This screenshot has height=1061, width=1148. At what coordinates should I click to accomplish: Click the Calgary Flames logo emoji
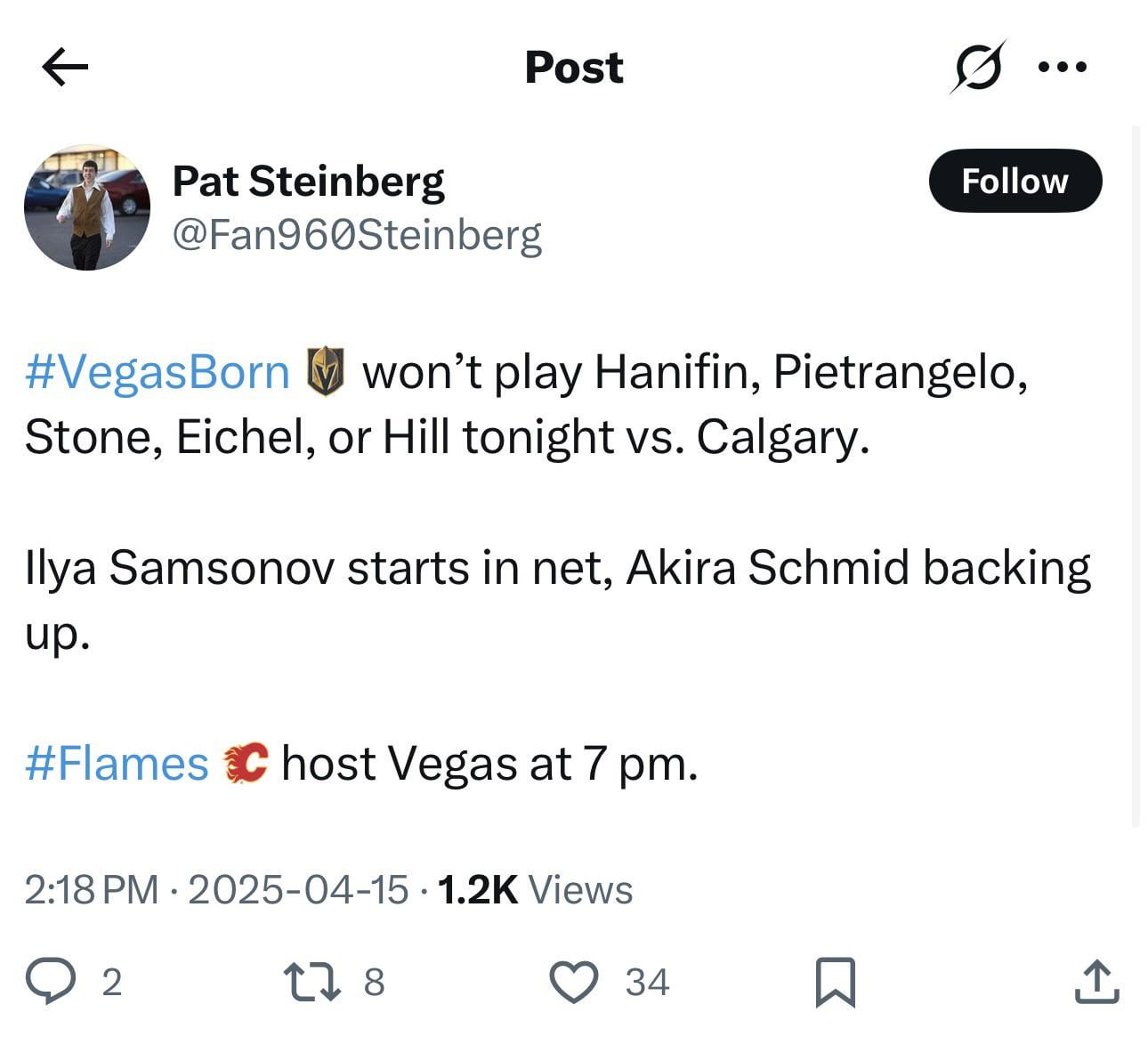point(246,763)
